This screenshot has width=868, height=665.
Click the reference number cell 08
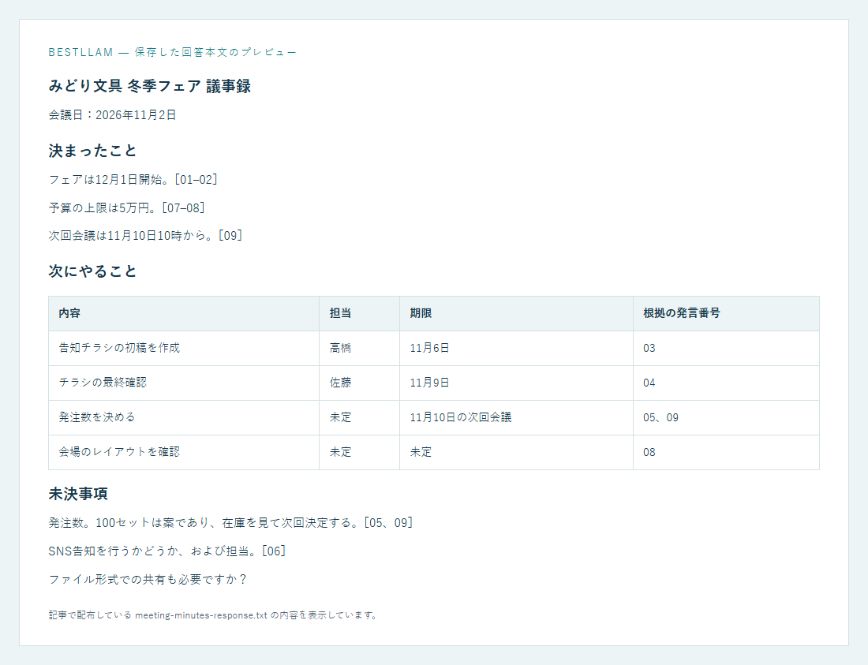click(726, 452)
